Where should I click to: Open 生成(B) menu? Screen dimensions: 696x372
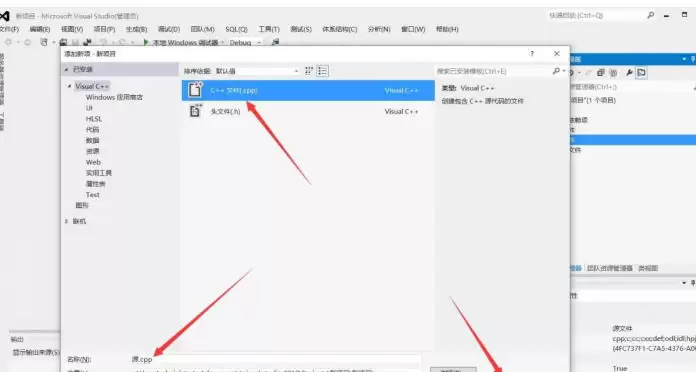tap(136, 29)
